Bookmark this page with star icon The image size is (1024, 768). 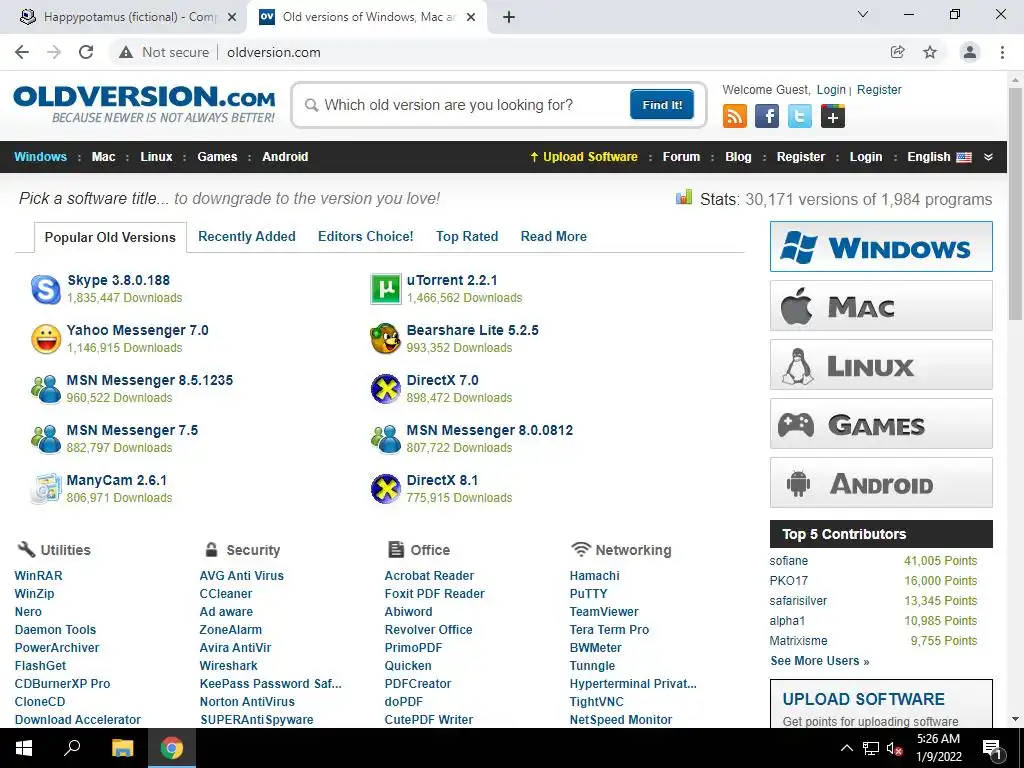pyautogui.click(x=930, y=52)
